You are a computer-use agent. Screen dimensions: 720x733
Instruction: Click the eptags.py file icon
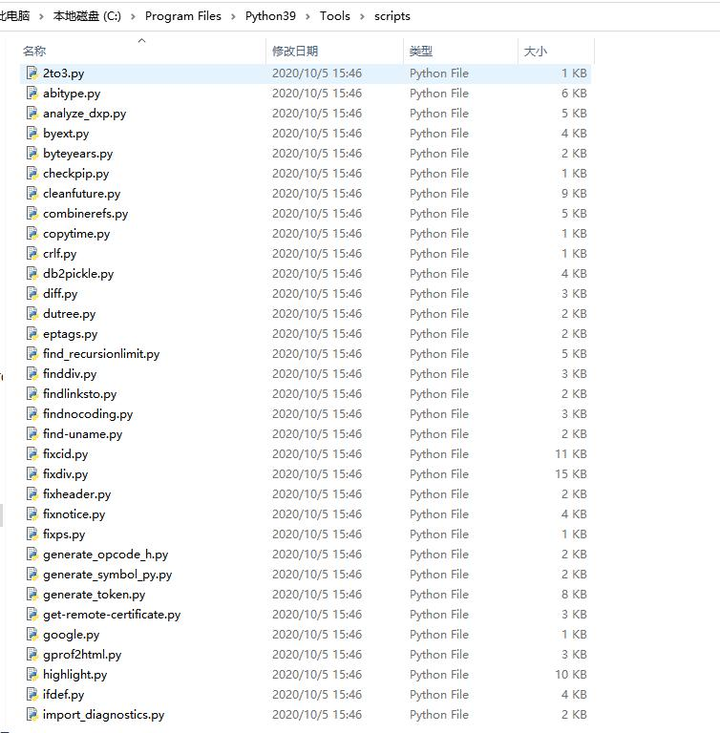click(32, 334)
